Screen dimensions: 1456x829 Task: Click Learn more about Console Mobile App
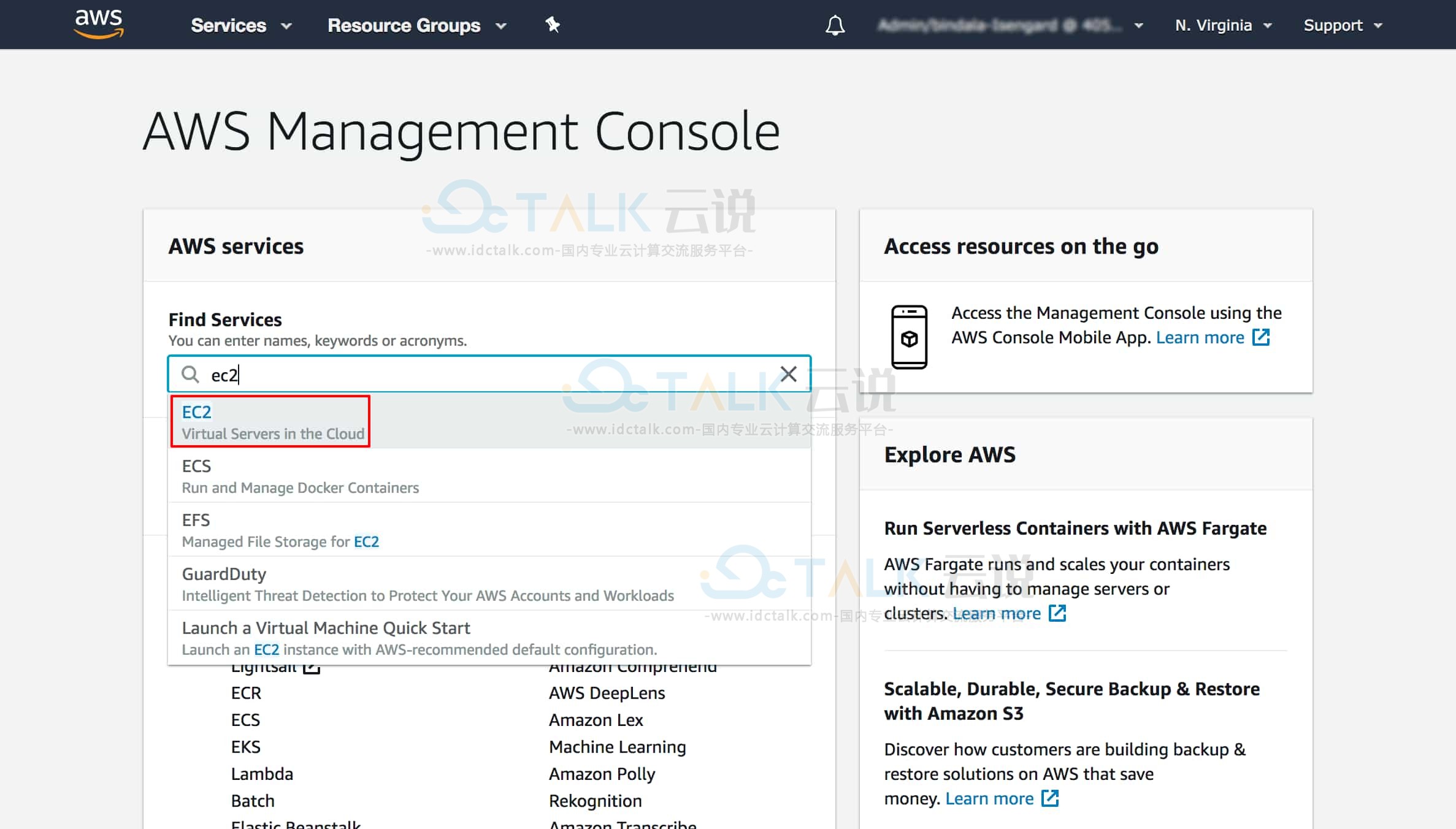1200,337
